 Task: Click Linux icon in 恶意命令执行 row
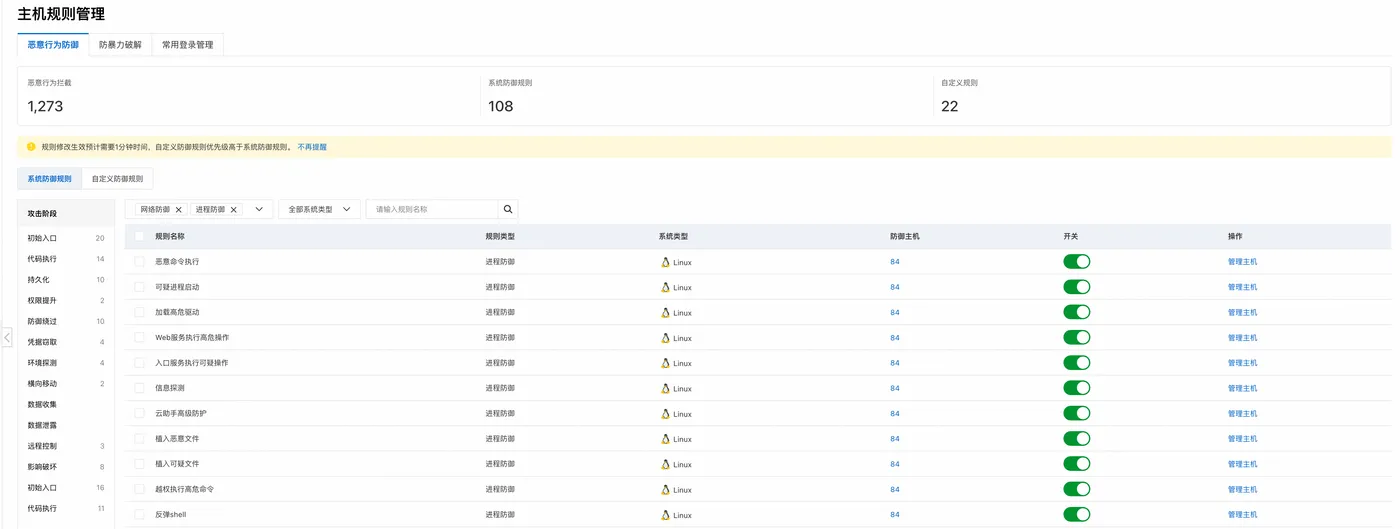(665, 262)
